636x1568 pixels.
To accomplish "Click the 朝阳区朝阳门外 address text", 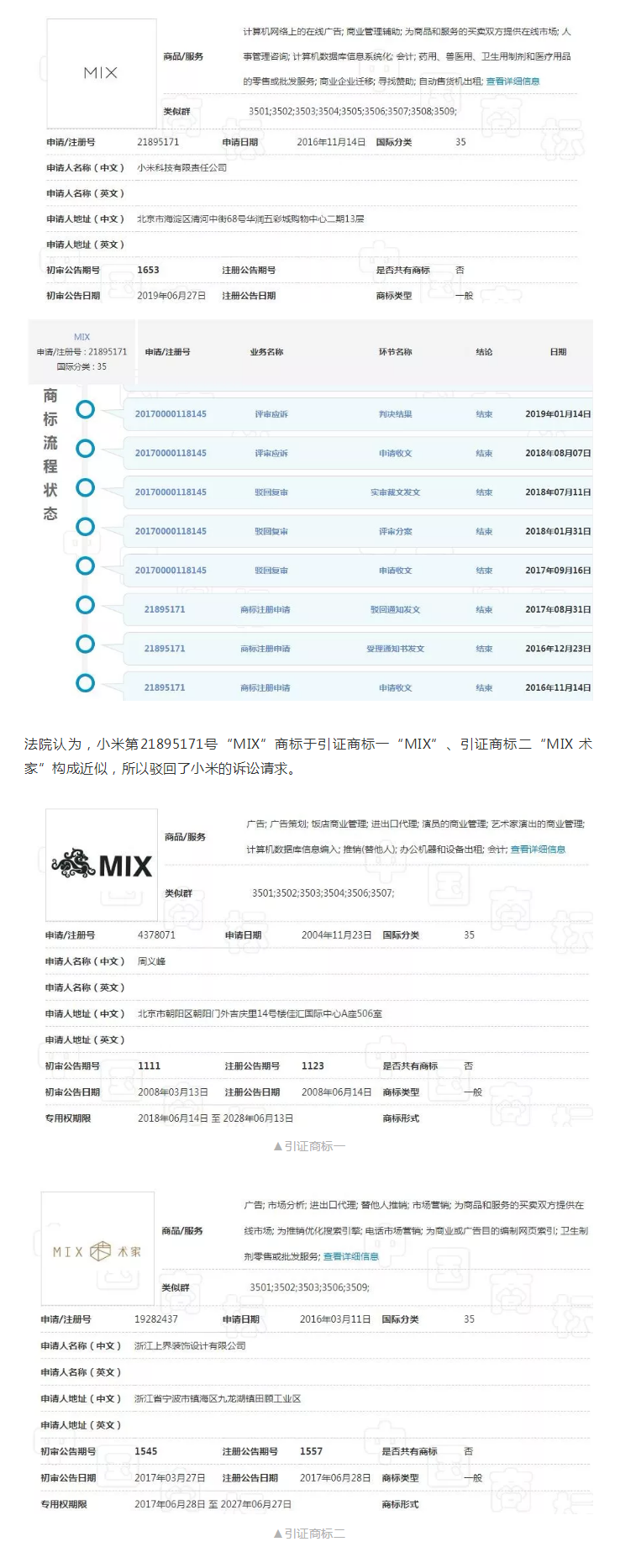I will (260, 1014).
